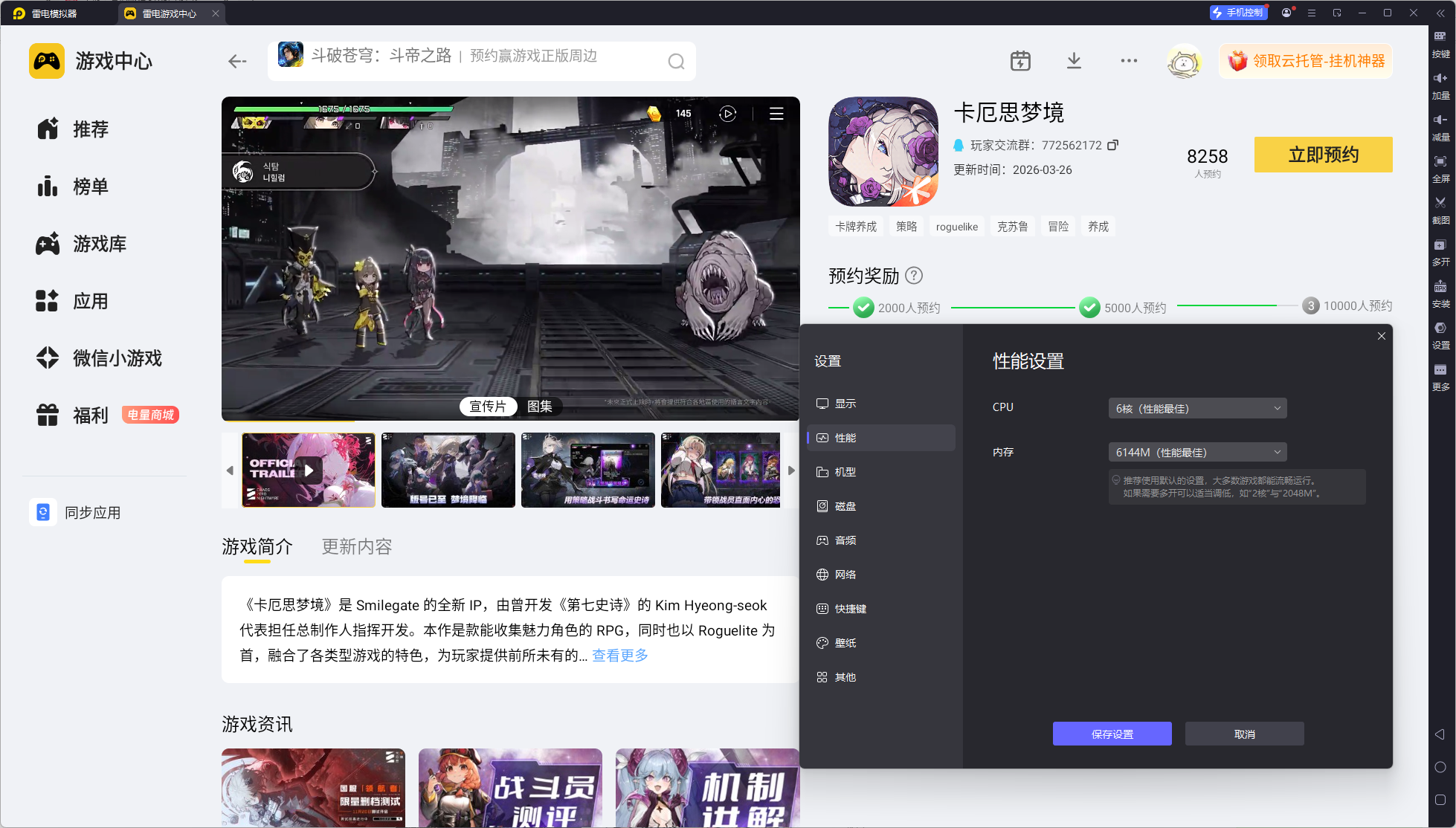Show next thumbnails with right arrow
The image size is (1456, 828).
point(791,470)
